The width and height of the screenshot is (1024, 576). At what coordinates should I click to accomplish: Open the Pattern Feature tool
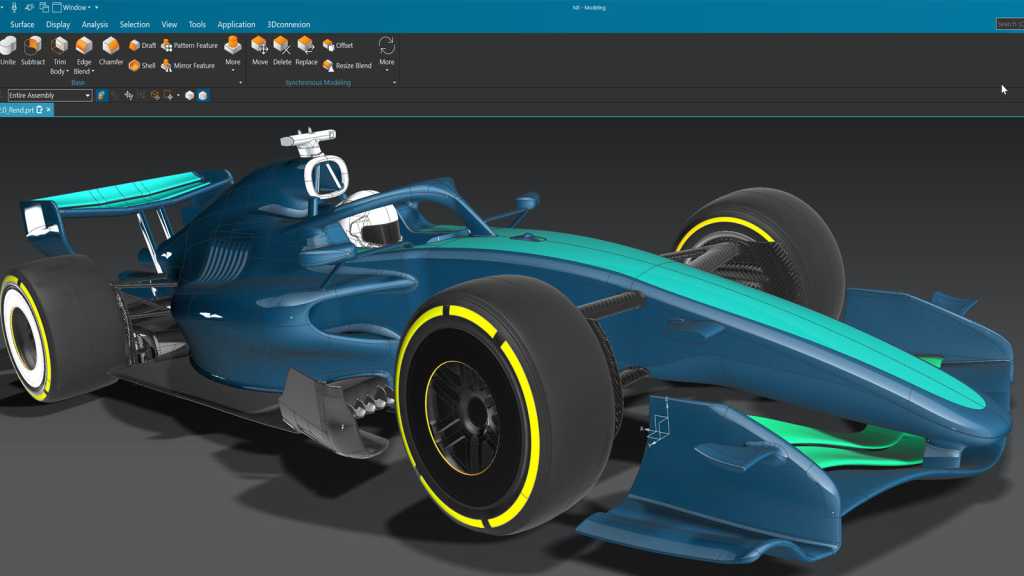[188, 46]
